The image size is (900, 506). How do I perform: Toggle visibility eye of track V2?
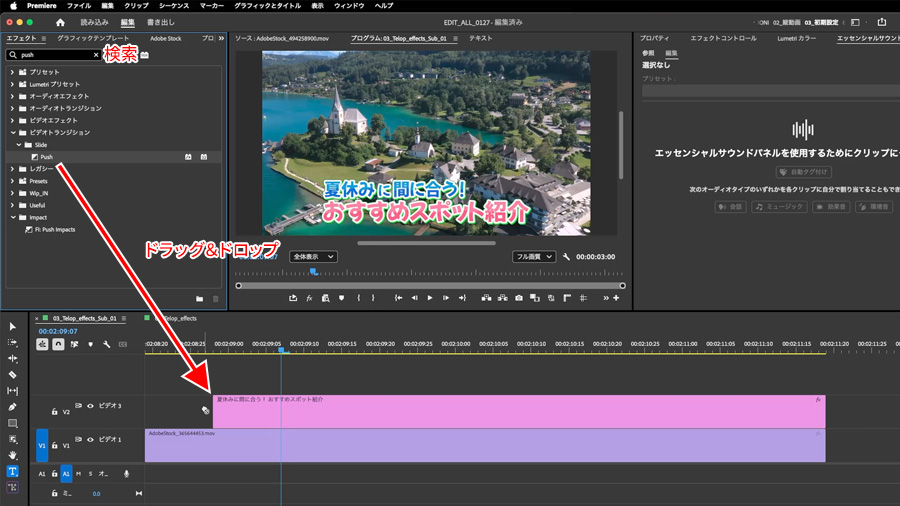[90, 406]
